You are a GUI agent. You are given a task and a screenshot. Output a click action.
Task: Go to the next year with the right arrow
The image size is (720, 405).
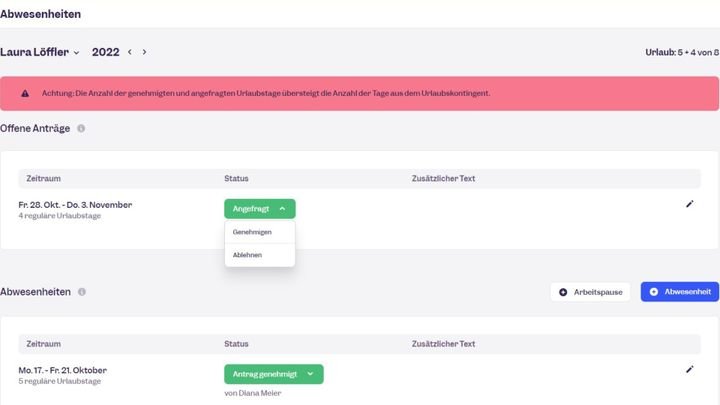click(144, 52)
